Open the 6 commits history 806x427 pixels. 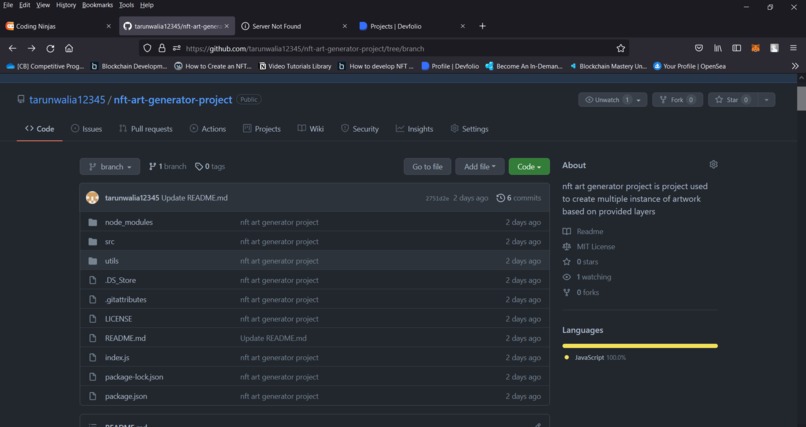(519, 198)
